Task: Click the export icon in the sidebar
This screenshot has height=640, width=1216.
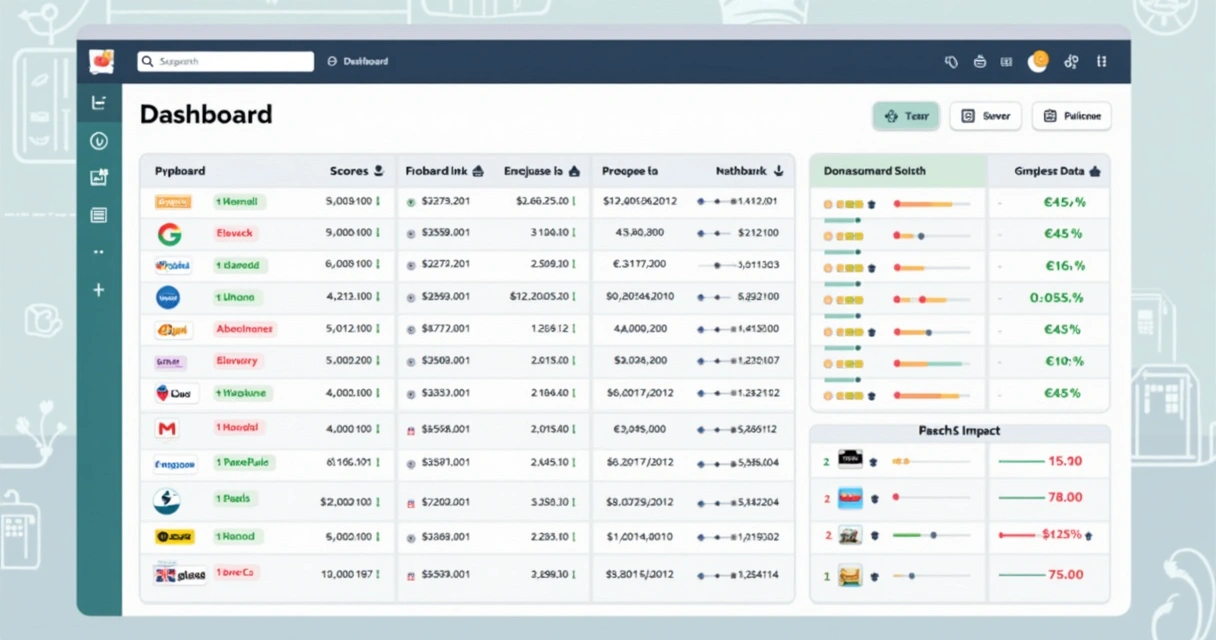Action: [x=98, y=175]
